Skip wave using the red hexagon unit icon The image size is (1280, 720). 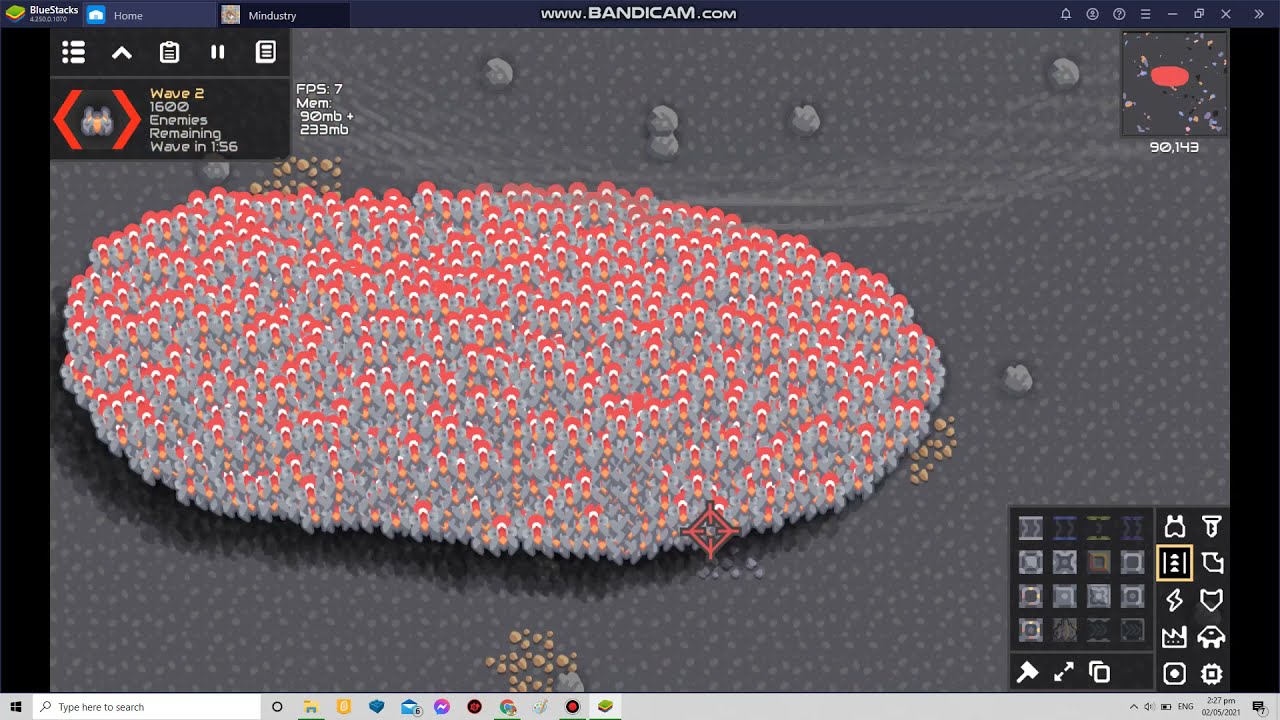point(97,120)
